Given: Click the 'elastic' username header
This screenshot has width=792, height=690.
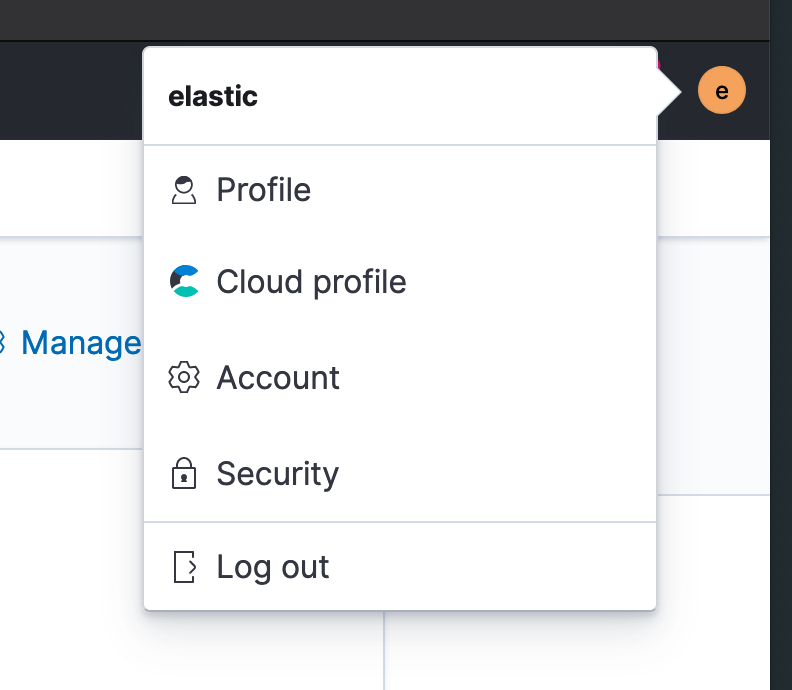Looking at the screenshot, I should [213, 96].
